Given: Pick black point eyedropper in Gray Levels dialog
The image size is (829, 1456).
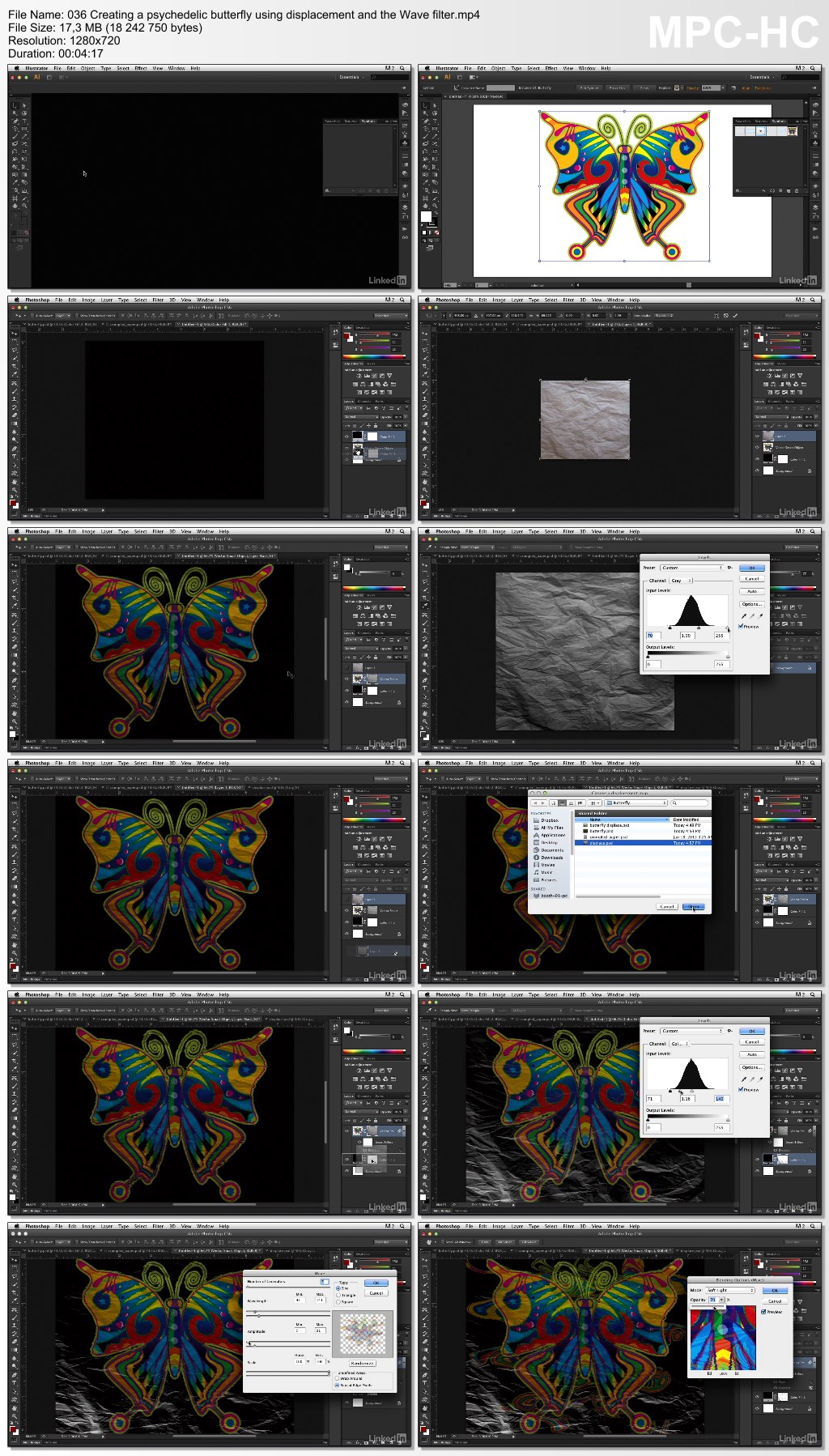Looking at the screenshot, I should pyautogui.click(x=744, y=616).
